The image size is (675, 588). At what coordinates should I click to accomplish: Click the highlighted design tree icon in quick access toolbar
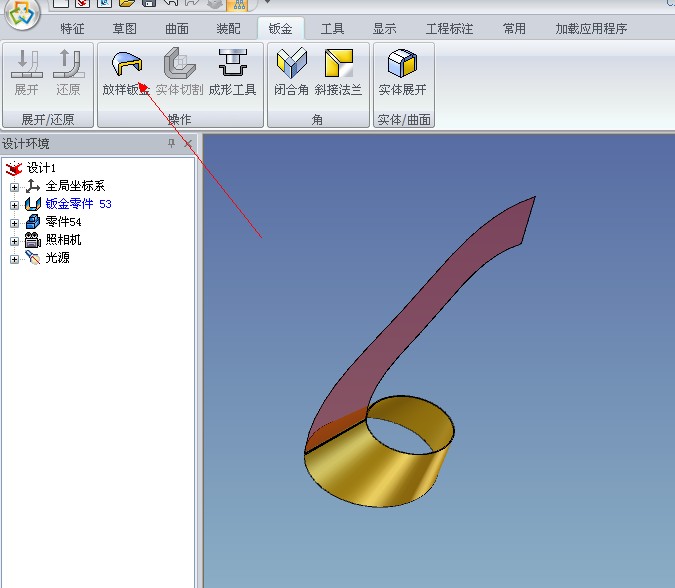239,4
